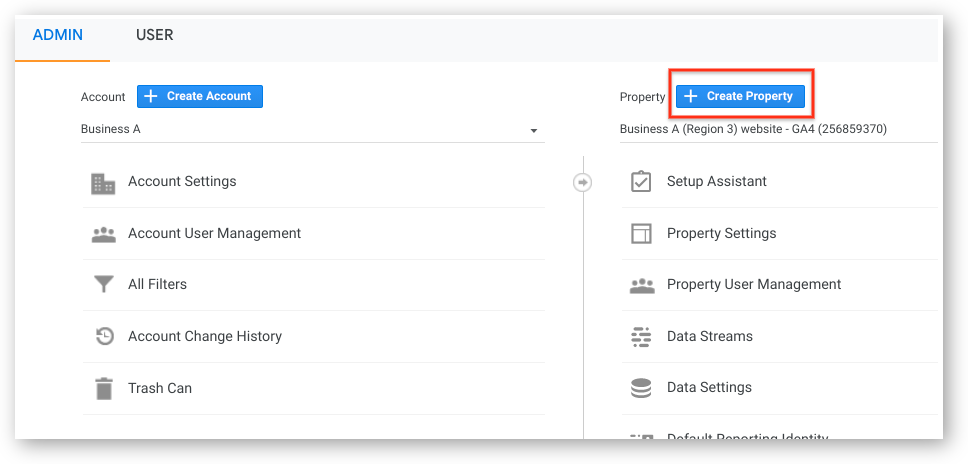Open the Account Change History text link
The height and width of the screenshot is (464, 968).
pyautogui.click(x=204, y=337)
